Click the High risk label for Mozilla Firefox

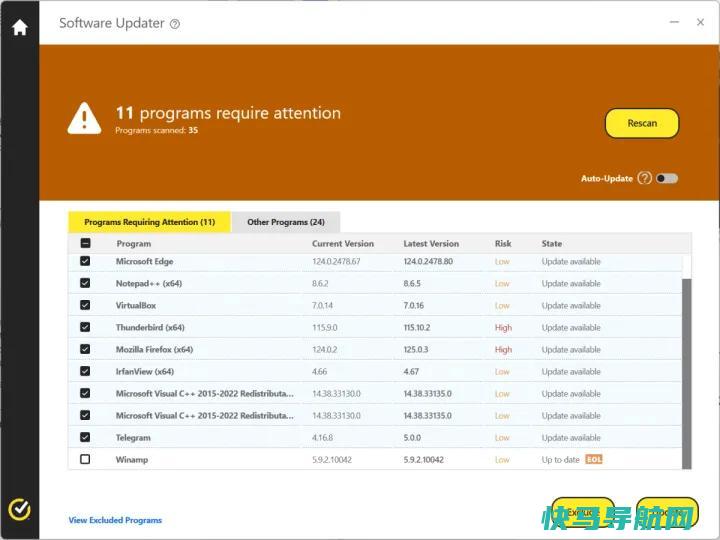(503, 349)
